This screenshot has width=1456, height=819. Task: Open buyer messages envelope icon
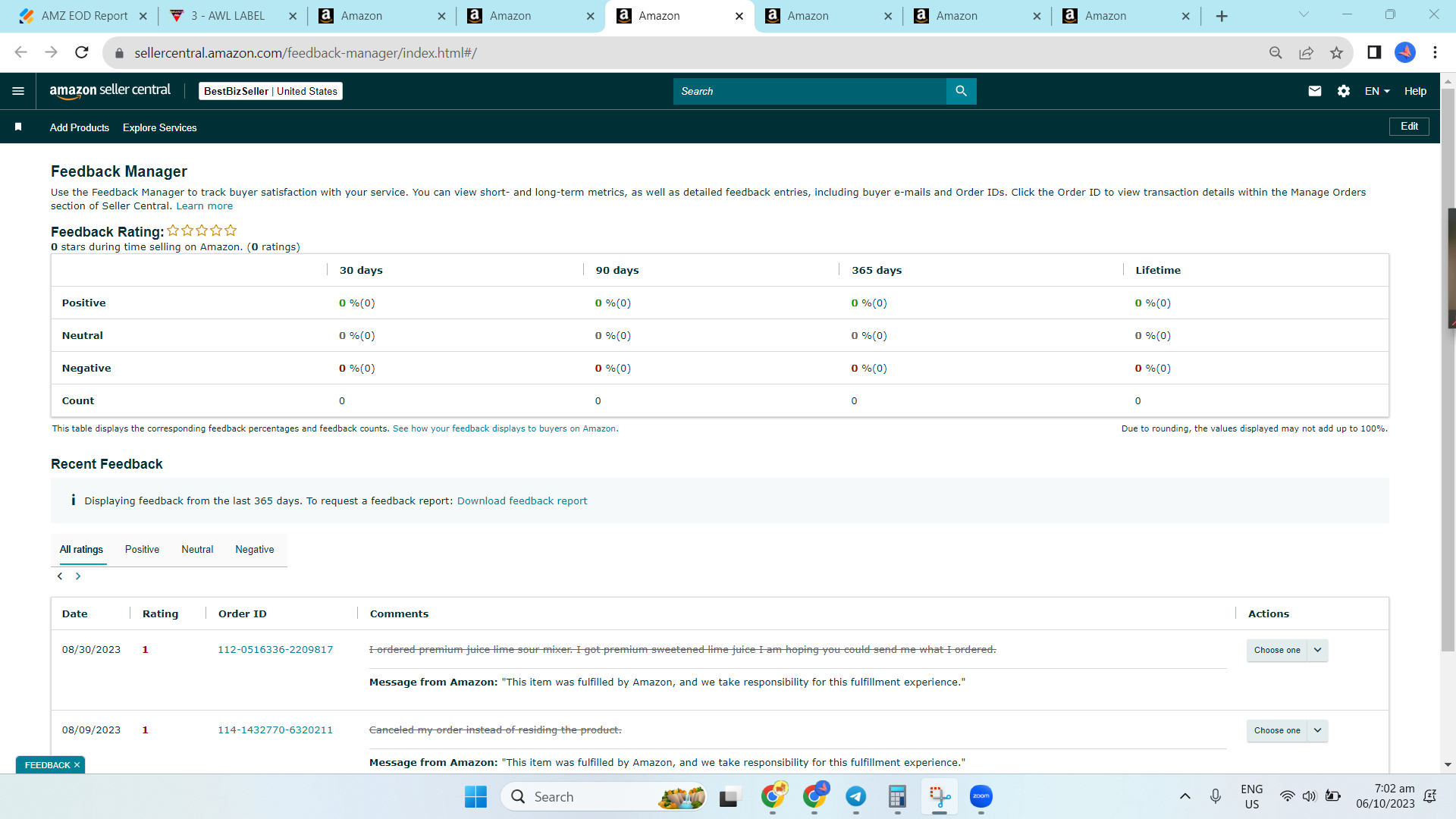[x=1315, y=91]
